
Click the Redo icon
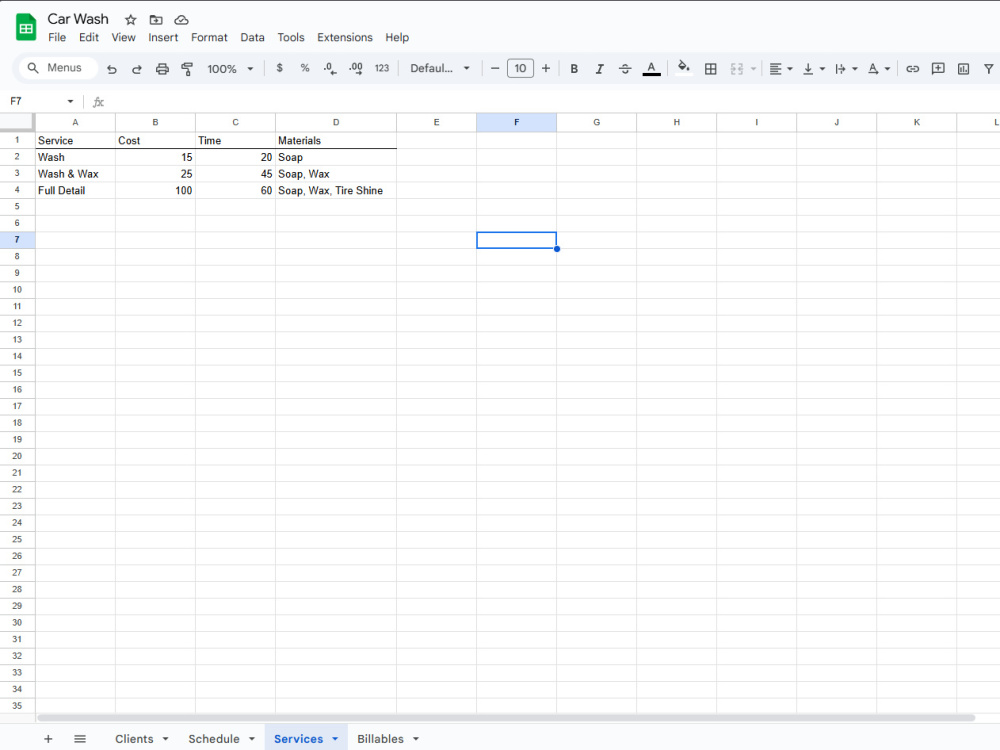(x=136, y=69)
